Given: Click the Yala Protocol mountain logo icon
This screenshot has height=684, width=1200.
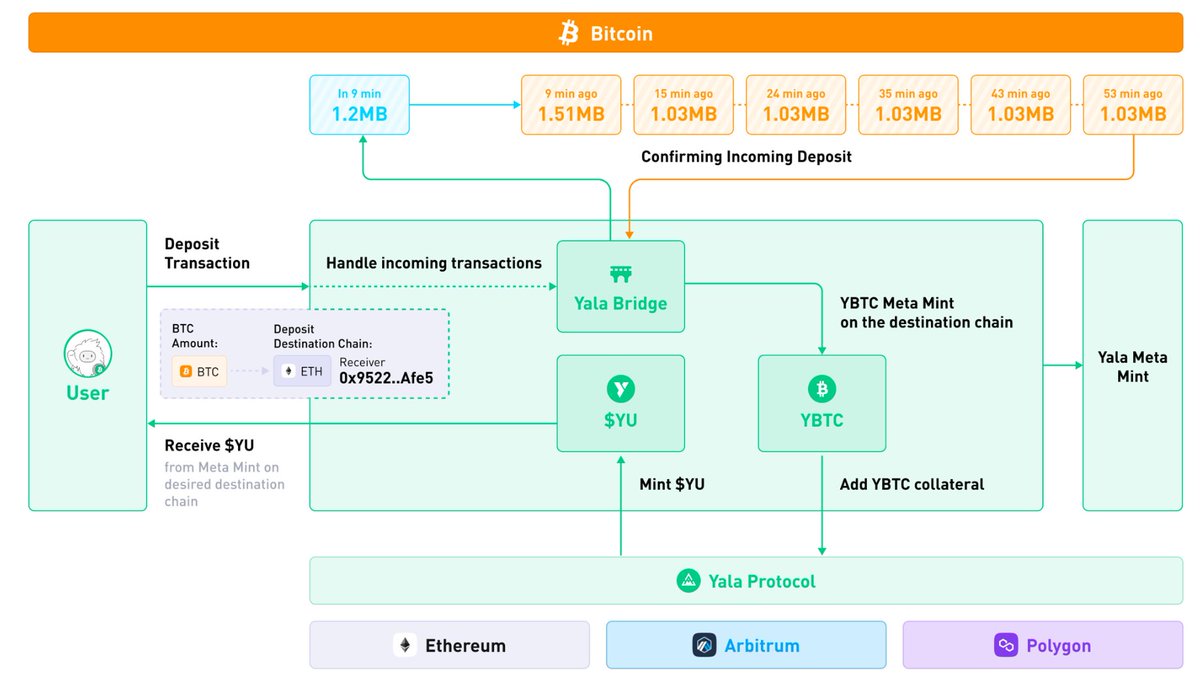Looking at the screenshot, I should [688, 581].
